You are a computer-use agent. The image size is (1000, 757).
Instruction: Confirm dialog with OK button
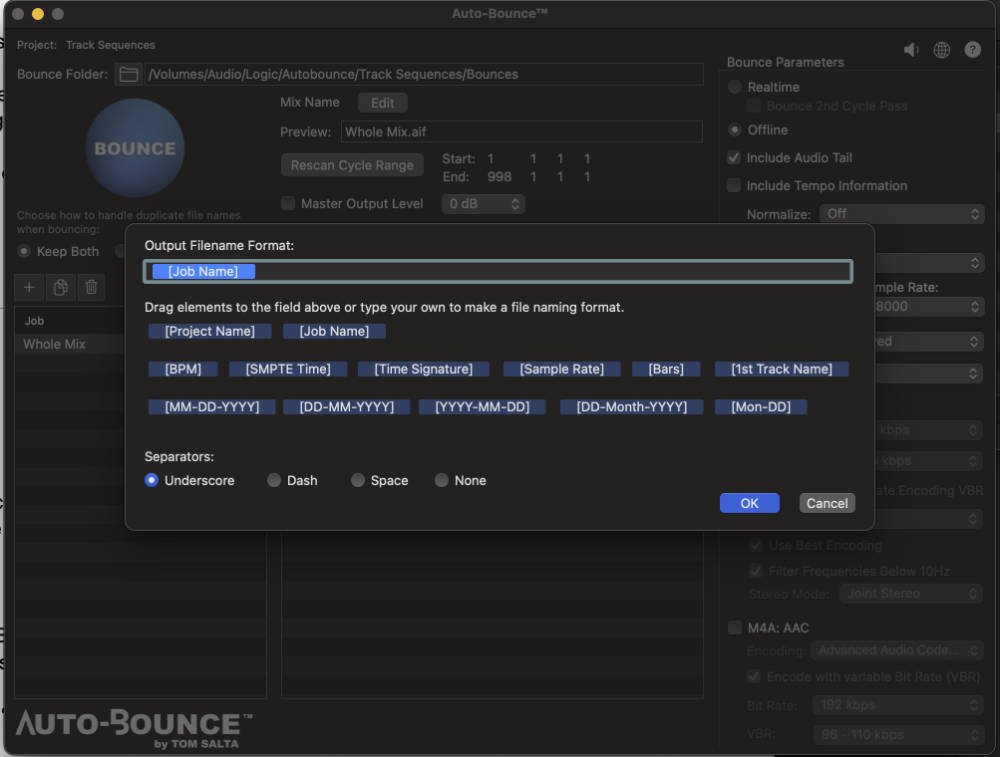coord(749,503)
